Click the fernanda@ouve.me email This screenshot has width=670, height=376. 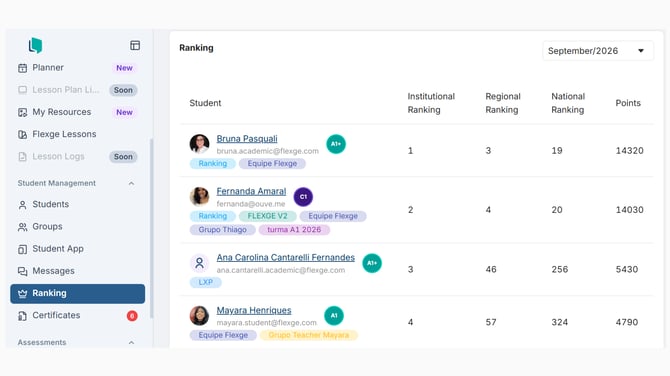[250, 204]
